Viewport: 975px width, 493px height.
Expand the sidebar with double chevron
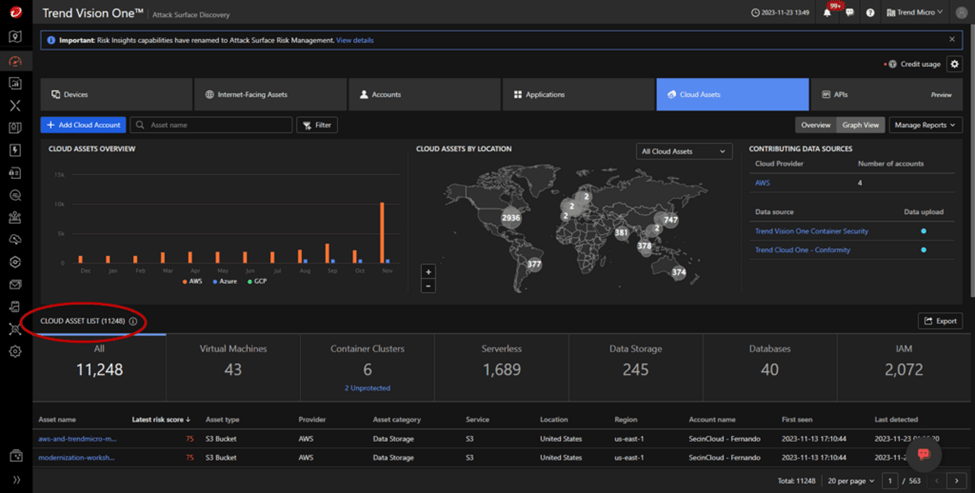tap(16, 480)
